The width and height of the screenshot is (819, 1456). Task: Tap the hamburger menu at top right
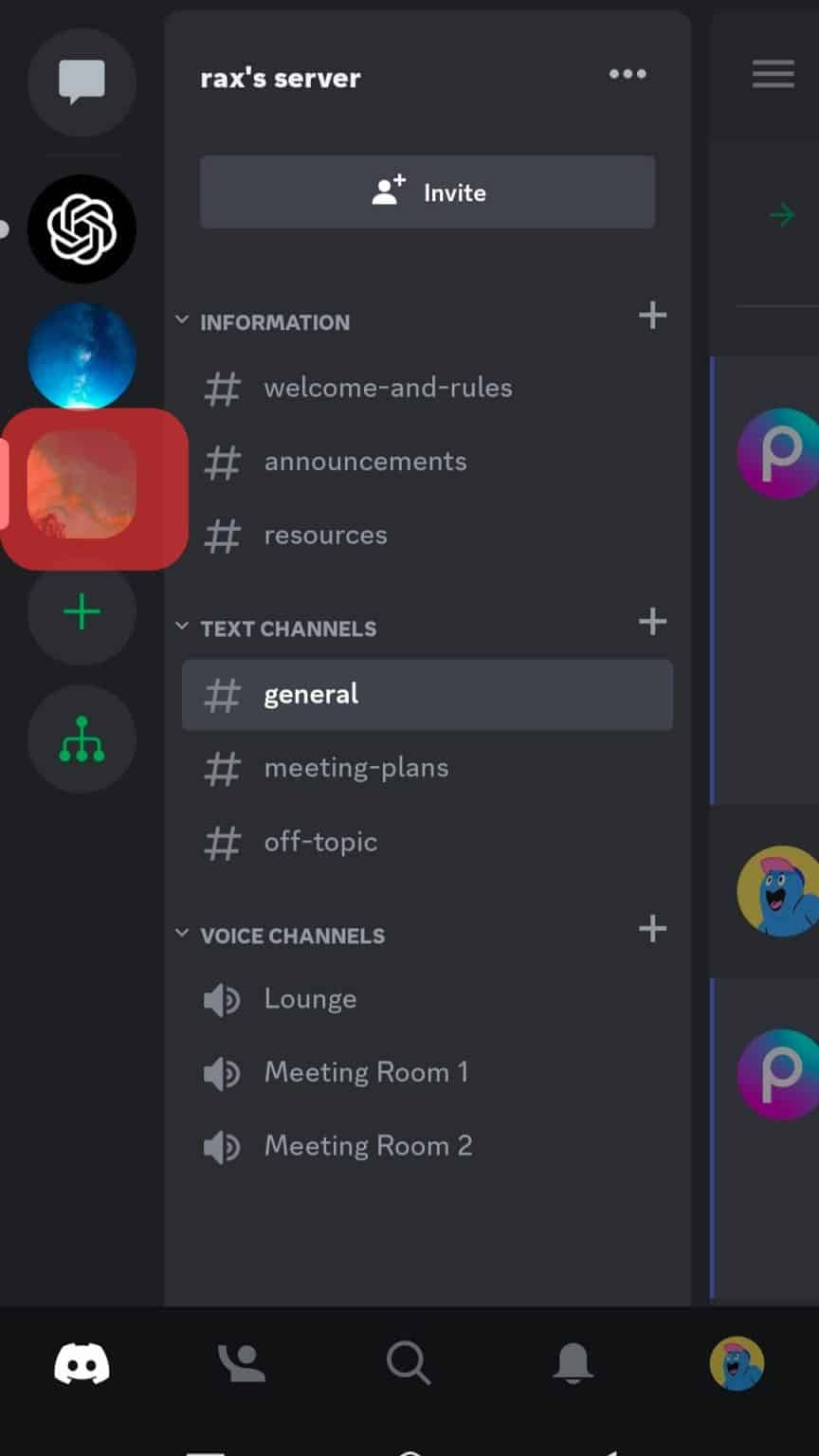[x=773, y=74]
